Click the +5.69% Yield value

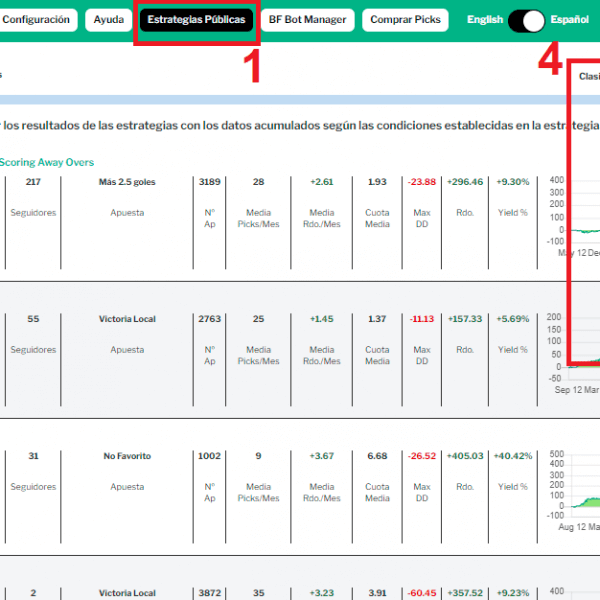513,319
